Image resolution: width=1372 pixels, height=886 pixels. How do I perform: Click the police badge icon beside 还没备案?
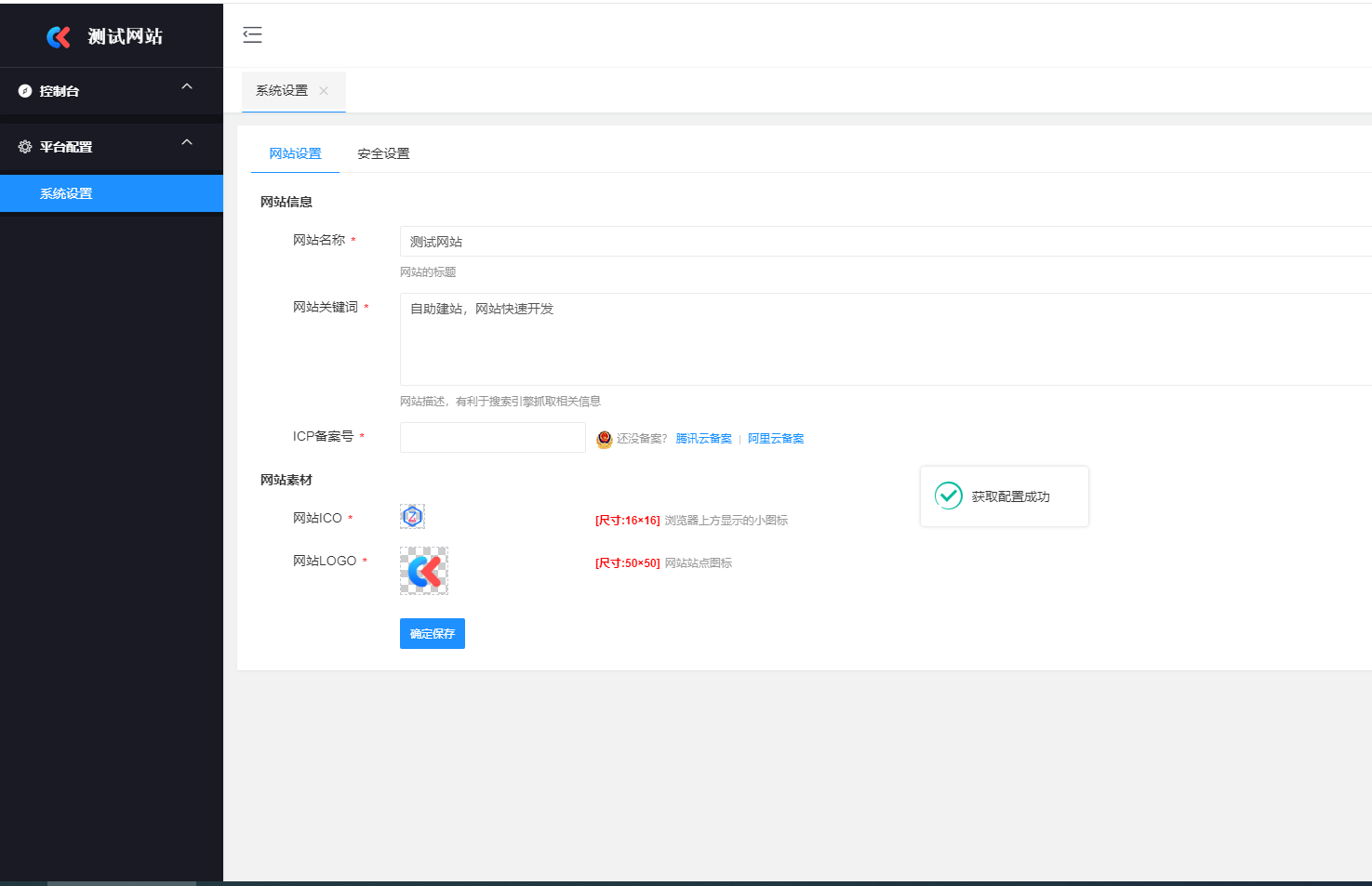pos(605,439)
